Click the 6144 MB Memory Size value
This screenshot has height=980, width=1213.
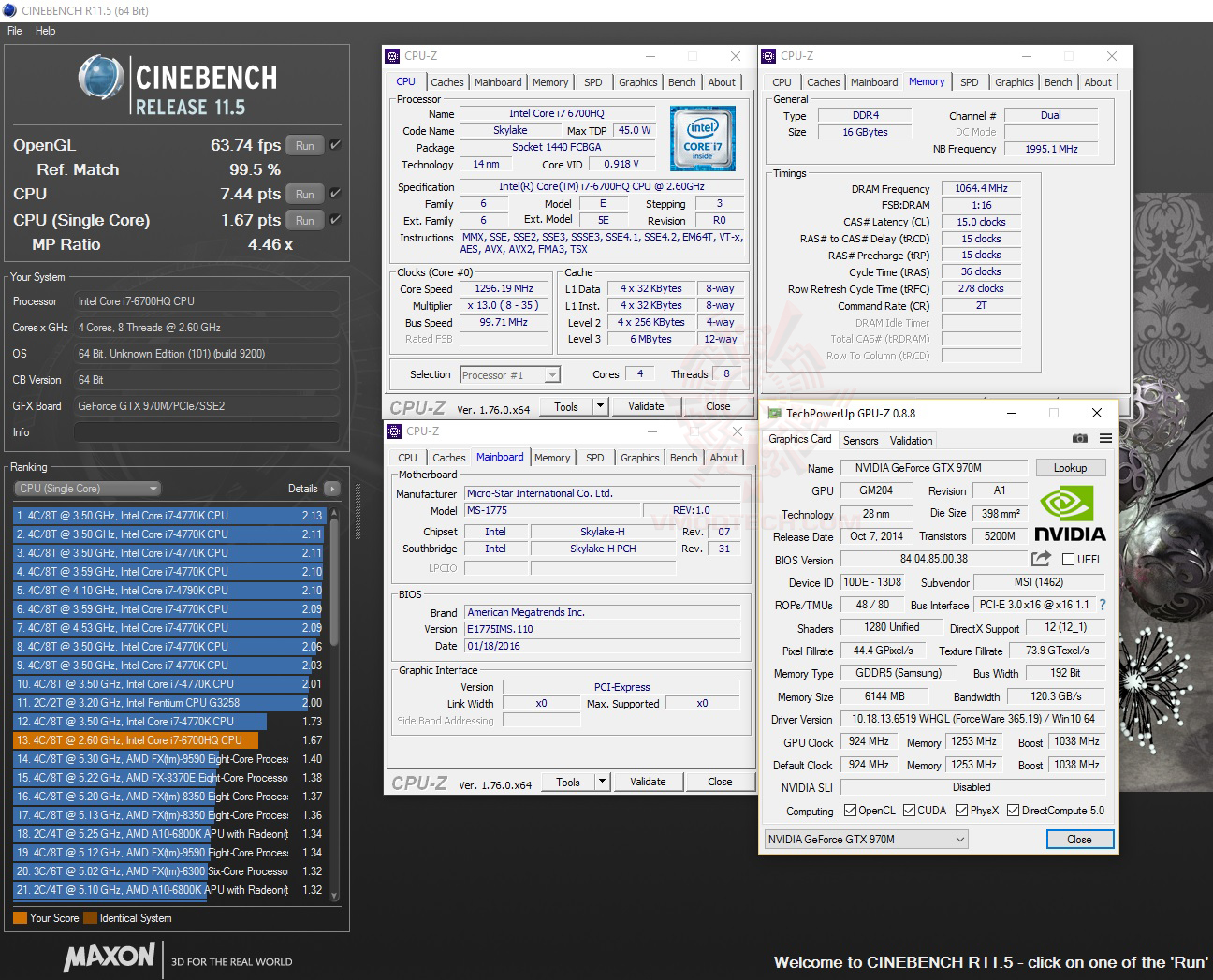tap(885, 696)
